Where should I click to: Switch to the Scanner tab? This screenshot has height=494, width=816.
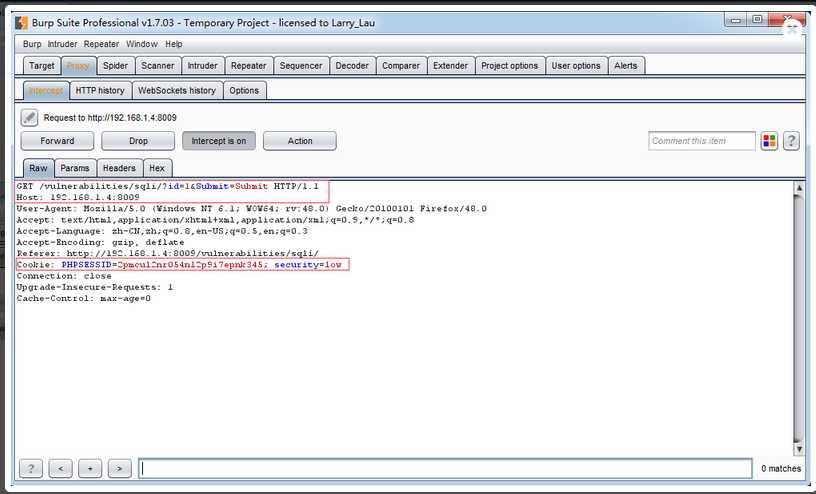158,66
